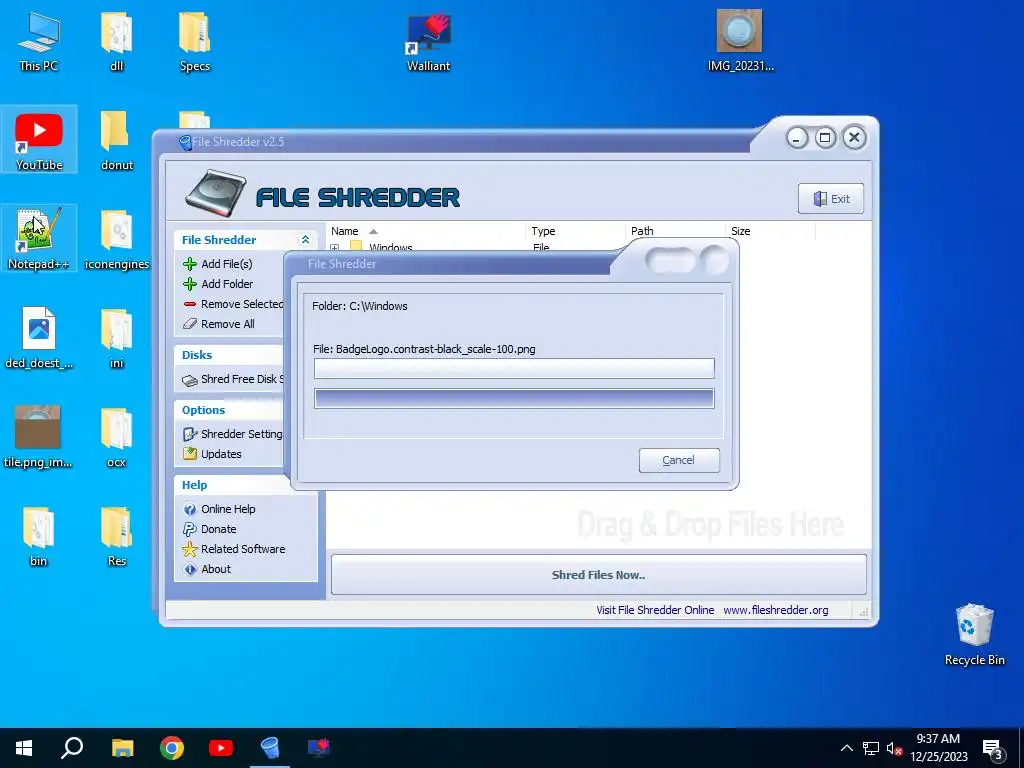Viewport: 1024px width, 768px height.
Task: Grab the window size grip in status bar
Action: pyautogui.click(x=864, y=612)
